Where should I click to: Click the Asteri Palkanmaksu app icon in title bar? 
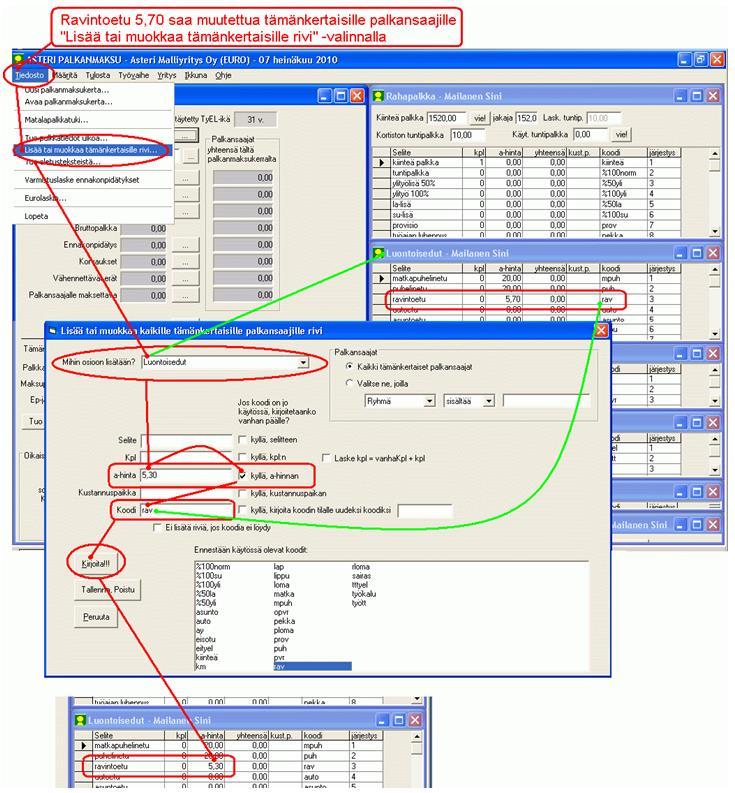(19, 59)
